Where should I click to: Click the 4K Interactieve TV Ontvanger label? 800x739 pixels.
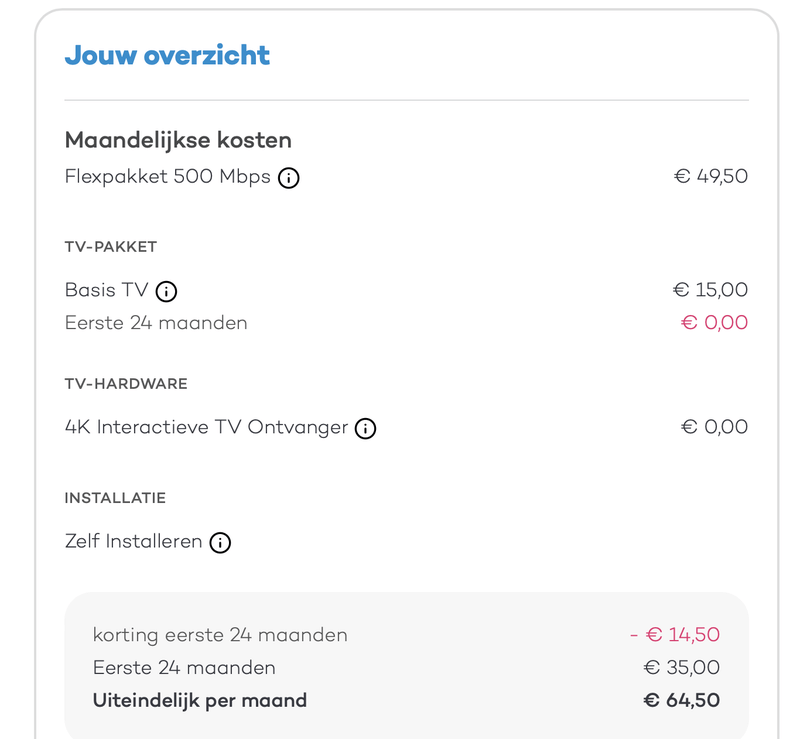[x=206, y=427]
